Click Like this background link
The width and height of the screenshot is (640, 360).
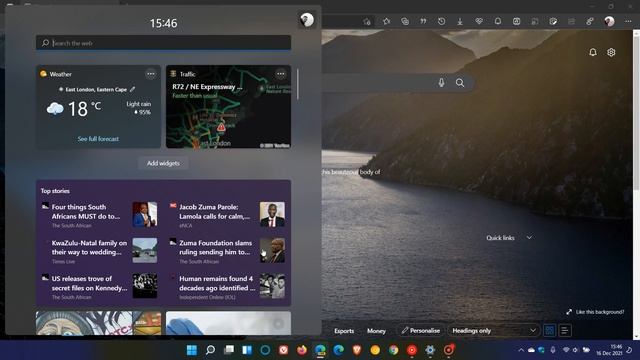click(596, 312)
